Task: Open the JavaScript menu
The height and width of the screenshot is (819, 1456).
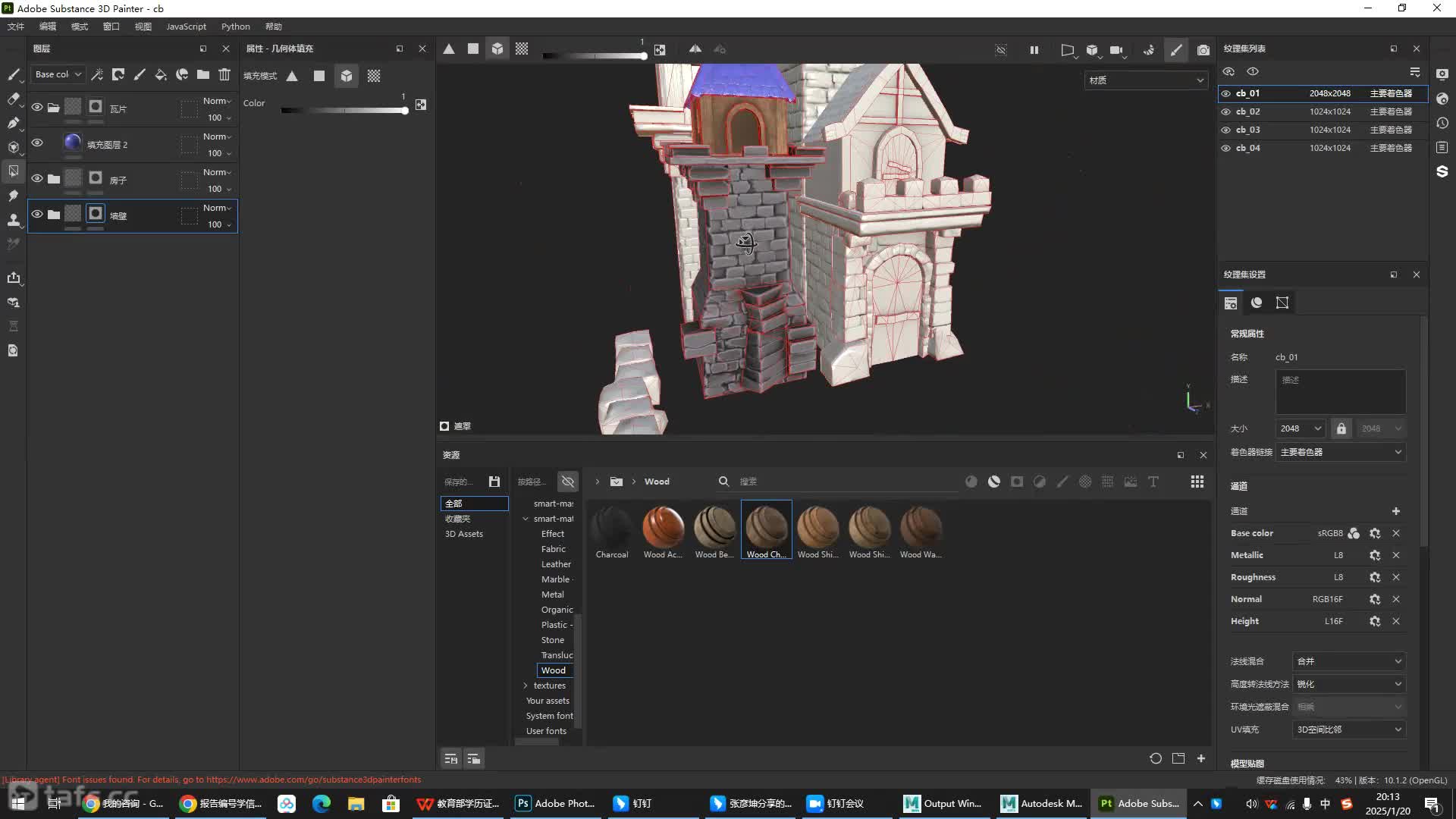Action: [x=186, y=27]
